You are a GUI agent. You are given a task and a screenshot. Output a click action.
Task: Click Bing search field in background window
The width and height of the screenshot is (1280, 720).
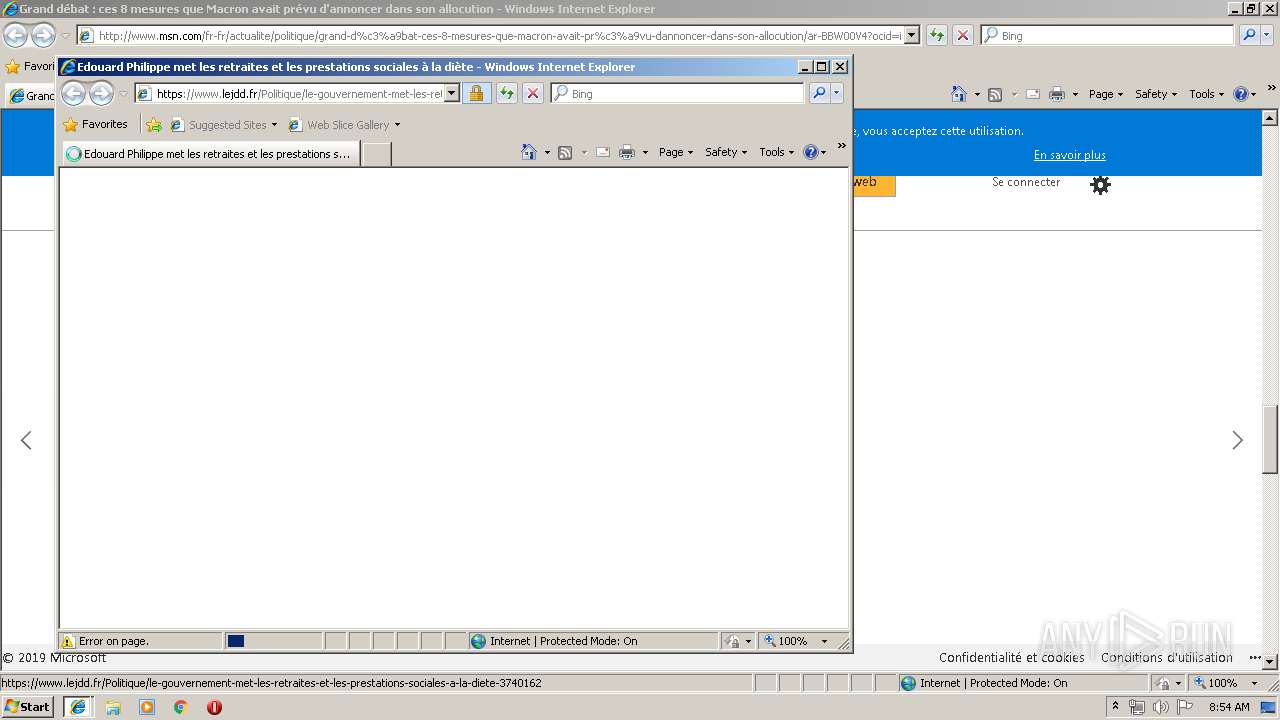click(1107, 35)
